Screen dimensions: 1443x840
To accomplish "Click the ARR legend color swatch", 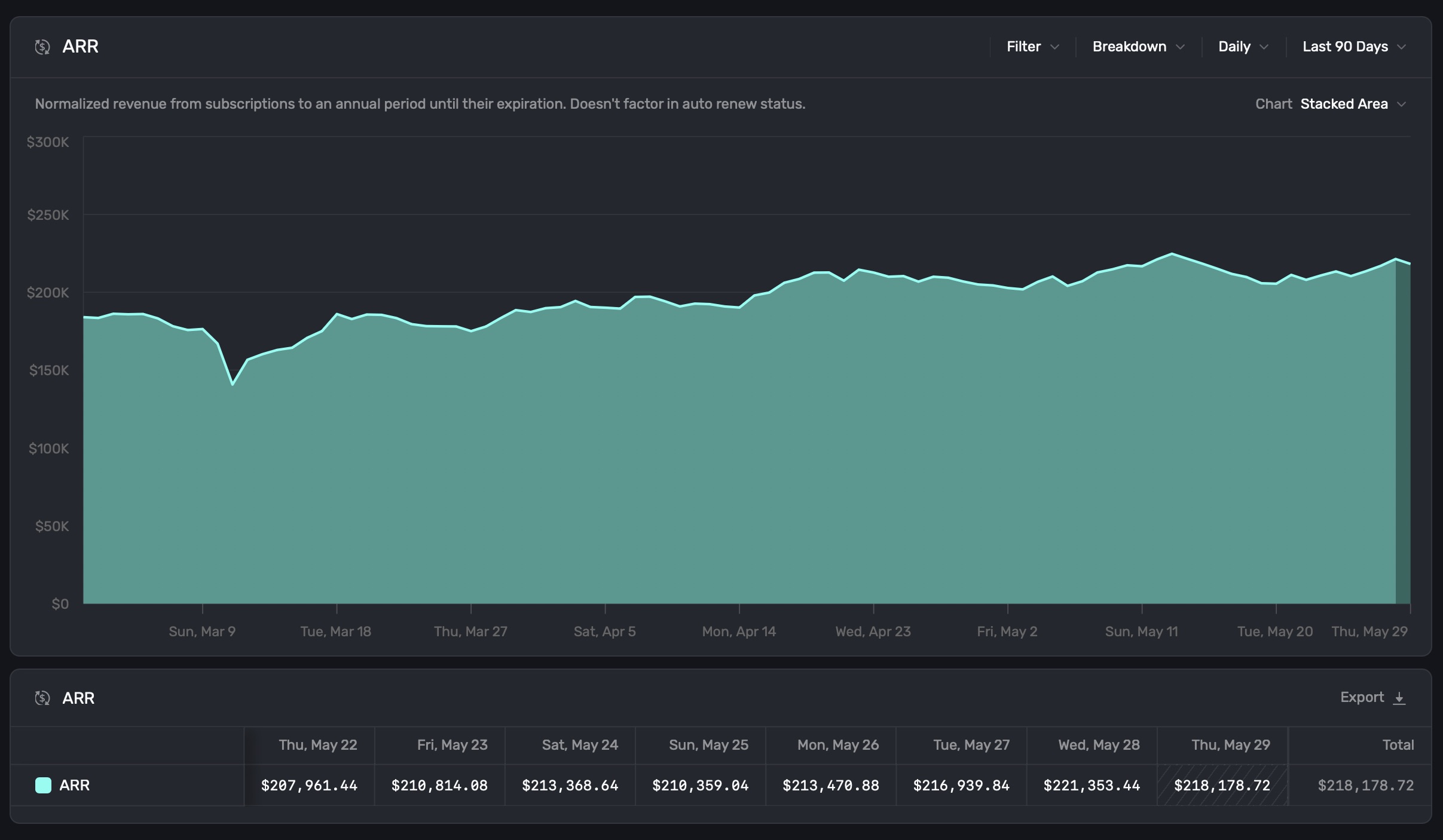I will [43, 785].
